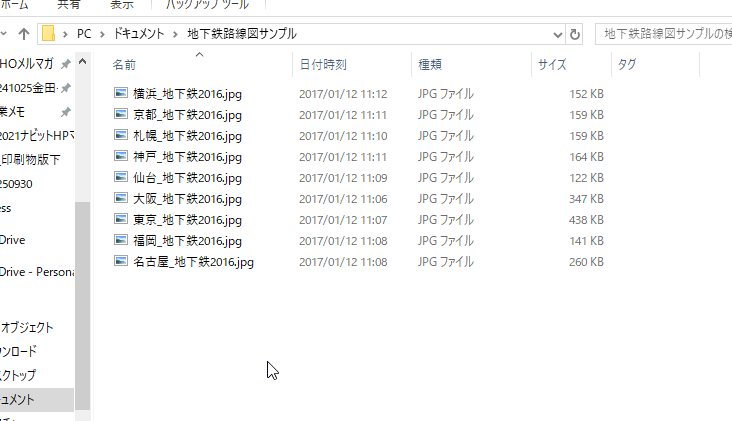732x421 pixels.
Task: Open the 共有 ribbon tab
Action: coord(69,5)
